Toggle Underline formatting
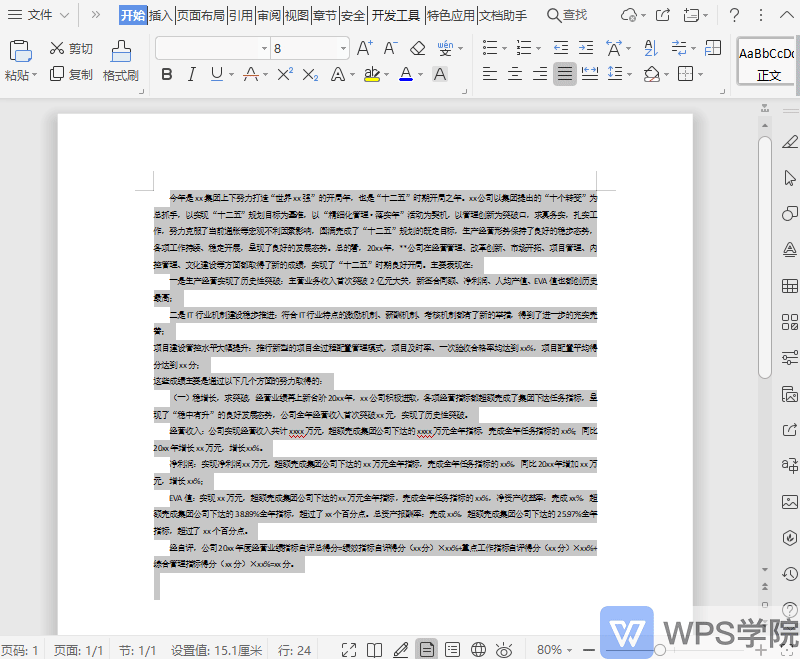Image resolution: width=800 pixels, height=659 pixels. [217, 74]
